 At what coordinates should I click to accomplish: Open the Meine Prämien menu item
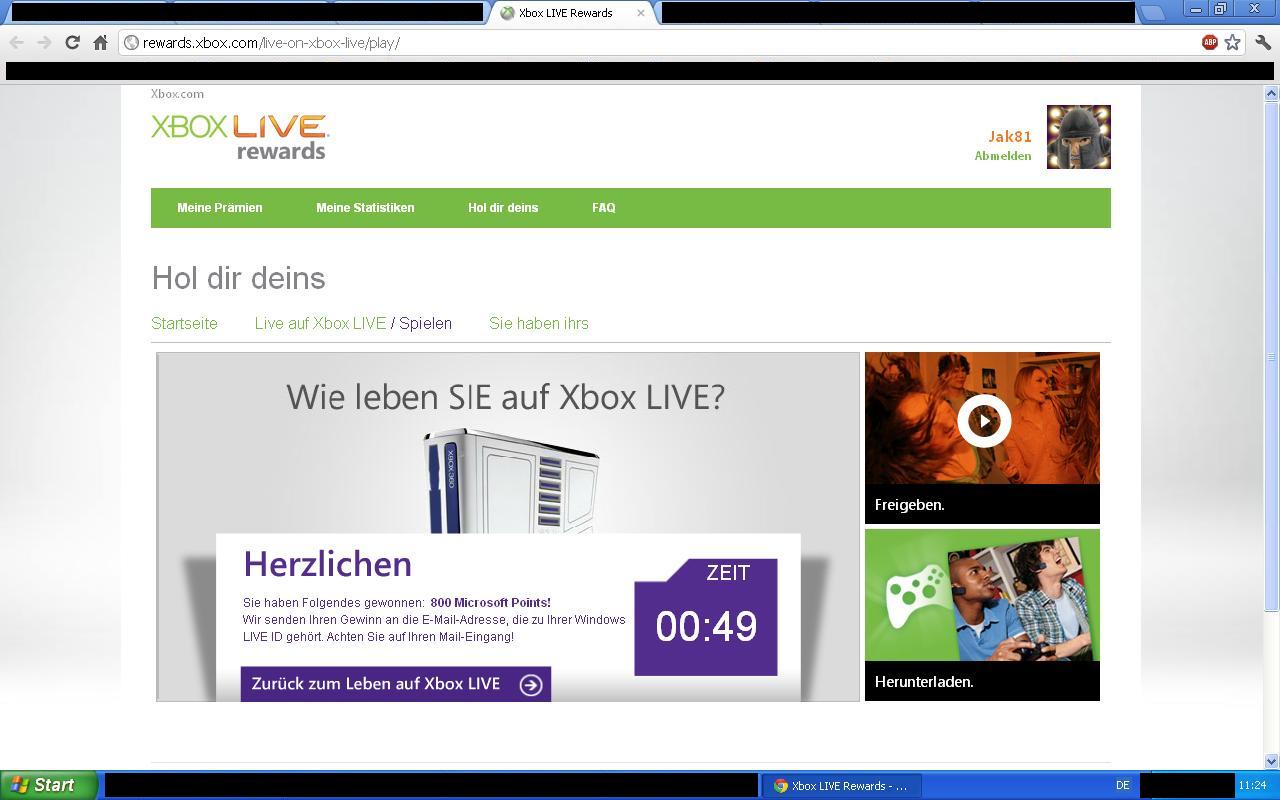[x=220, y=208]
